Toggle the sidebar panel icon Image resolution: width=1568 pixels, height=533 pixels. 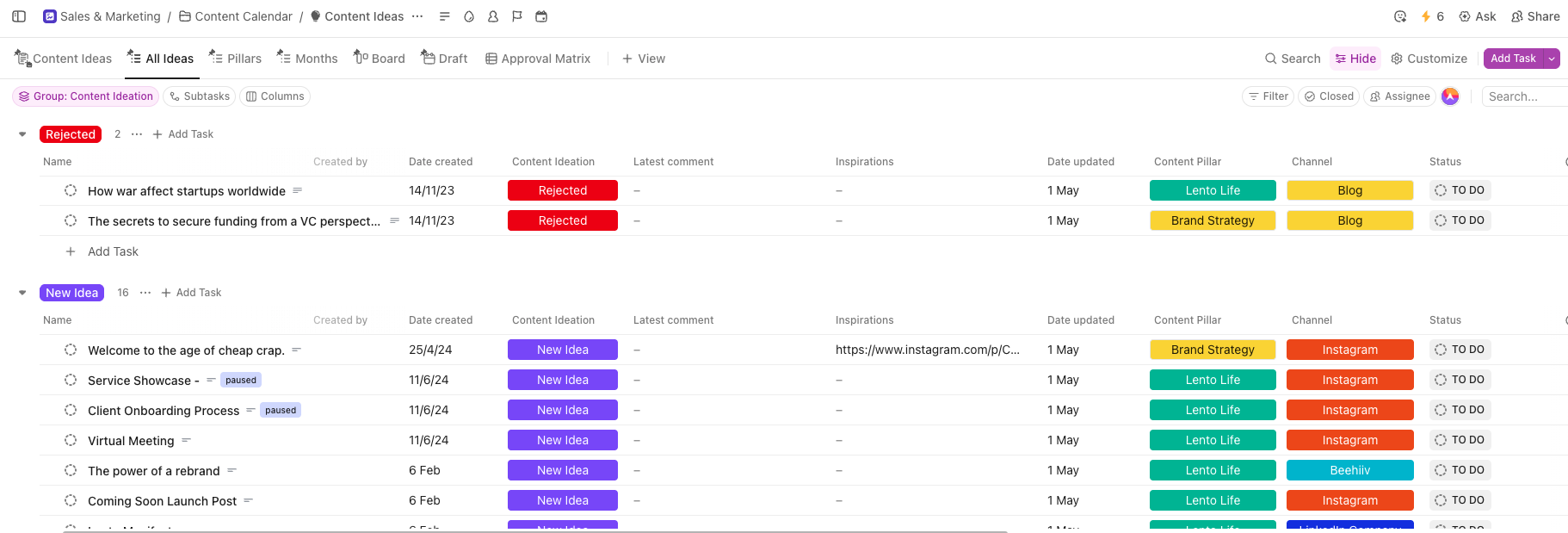click(x=19, y=16)
